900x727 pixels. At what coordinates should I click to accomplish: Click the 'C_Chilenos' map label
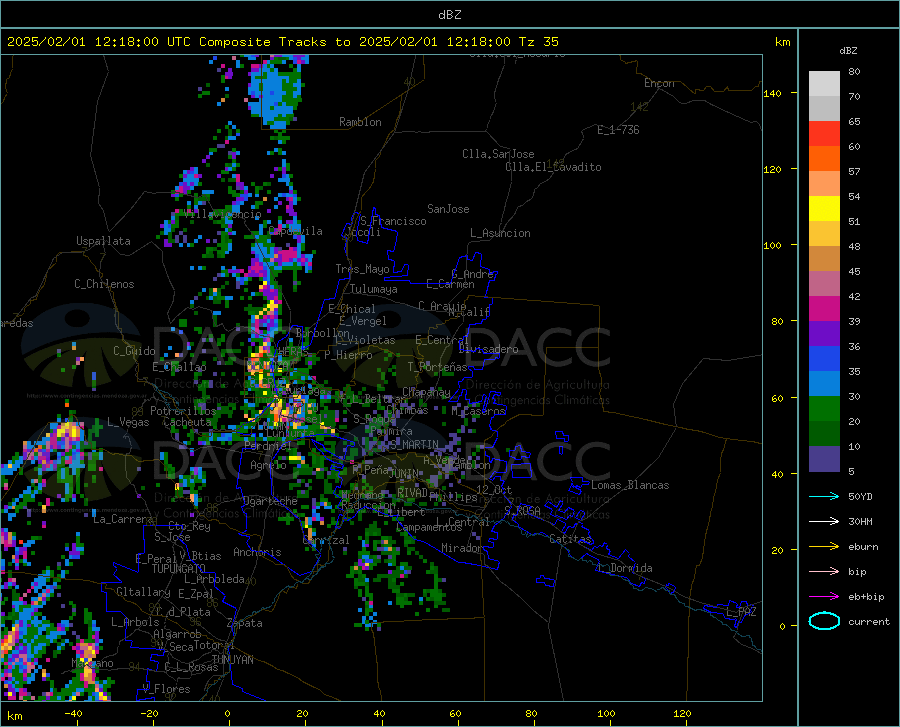pyautogui.click(x=104, y=284)
